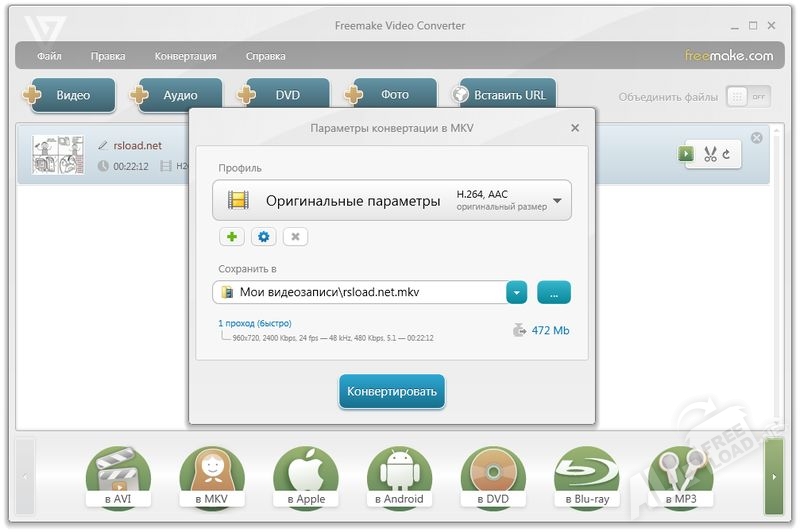Delete profile using the X icon
Image resolution: width=800 pixels, height=532 pixels.
(295, 237)
